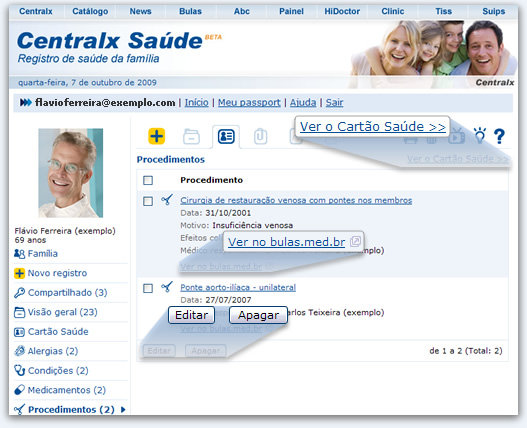Open News in top navigation
Viewport: 527px width, 428px height.
click(140, 11)
